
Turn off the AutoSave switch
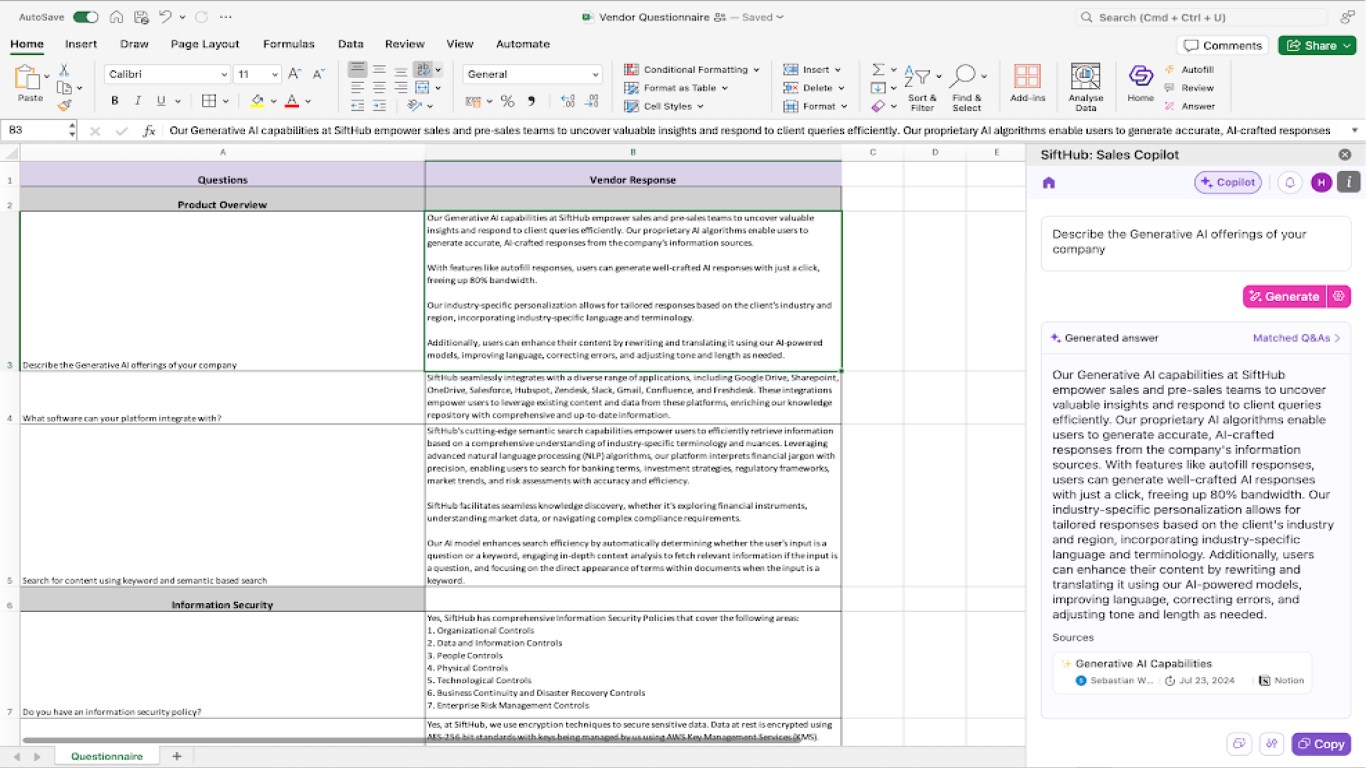point(86,17)
